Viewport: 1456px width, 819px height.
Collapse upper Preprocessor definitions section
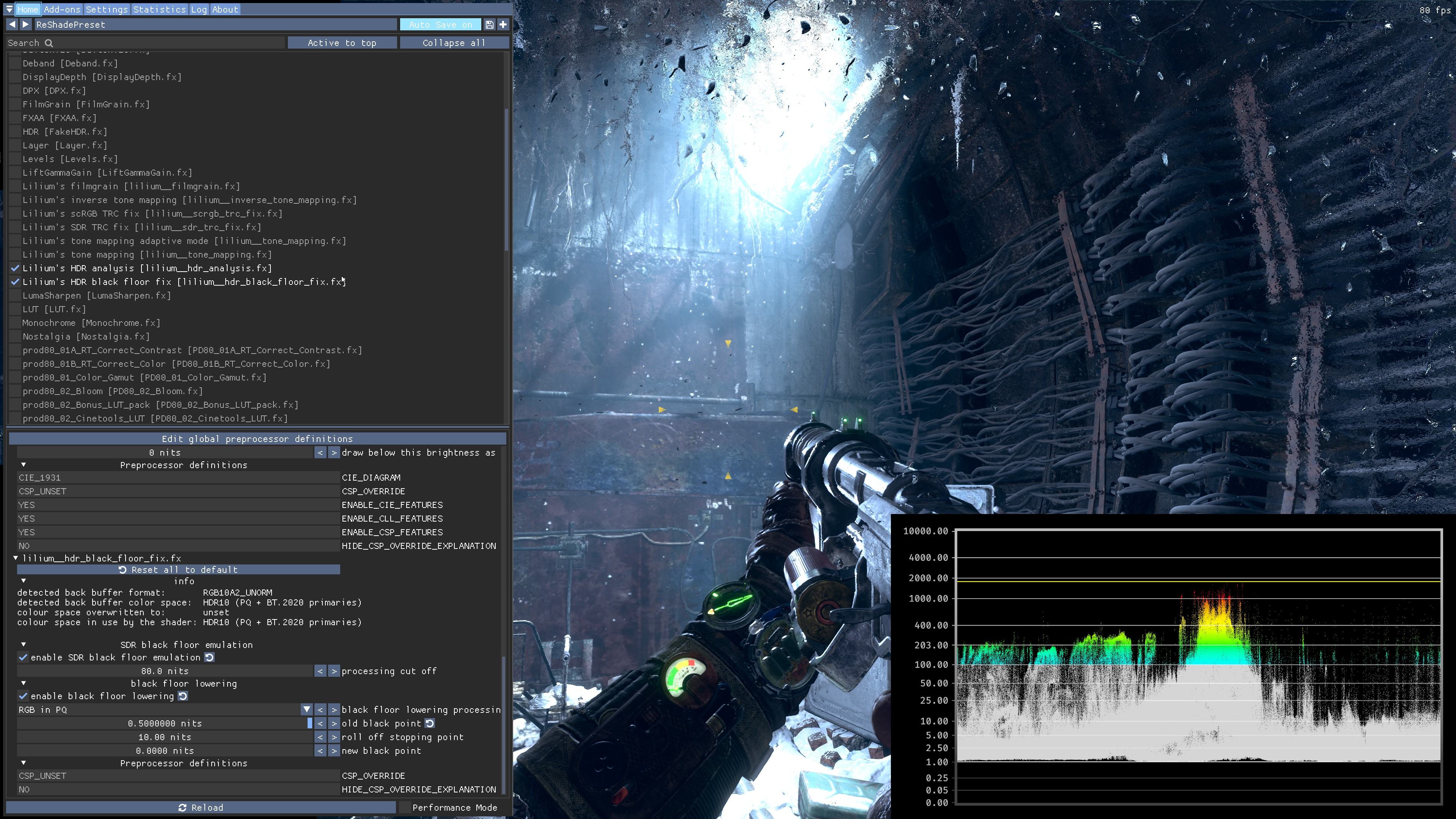pyautogui.click(x=23, y=465)
